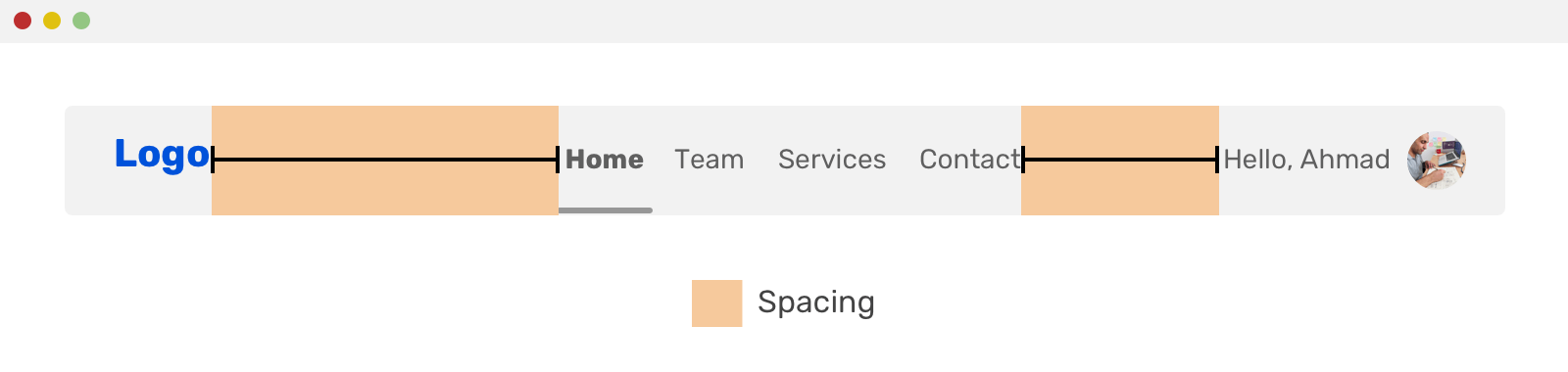Click the orange spacing block between Contact and Hello
1568x372 pixels.
point(1120,161)
